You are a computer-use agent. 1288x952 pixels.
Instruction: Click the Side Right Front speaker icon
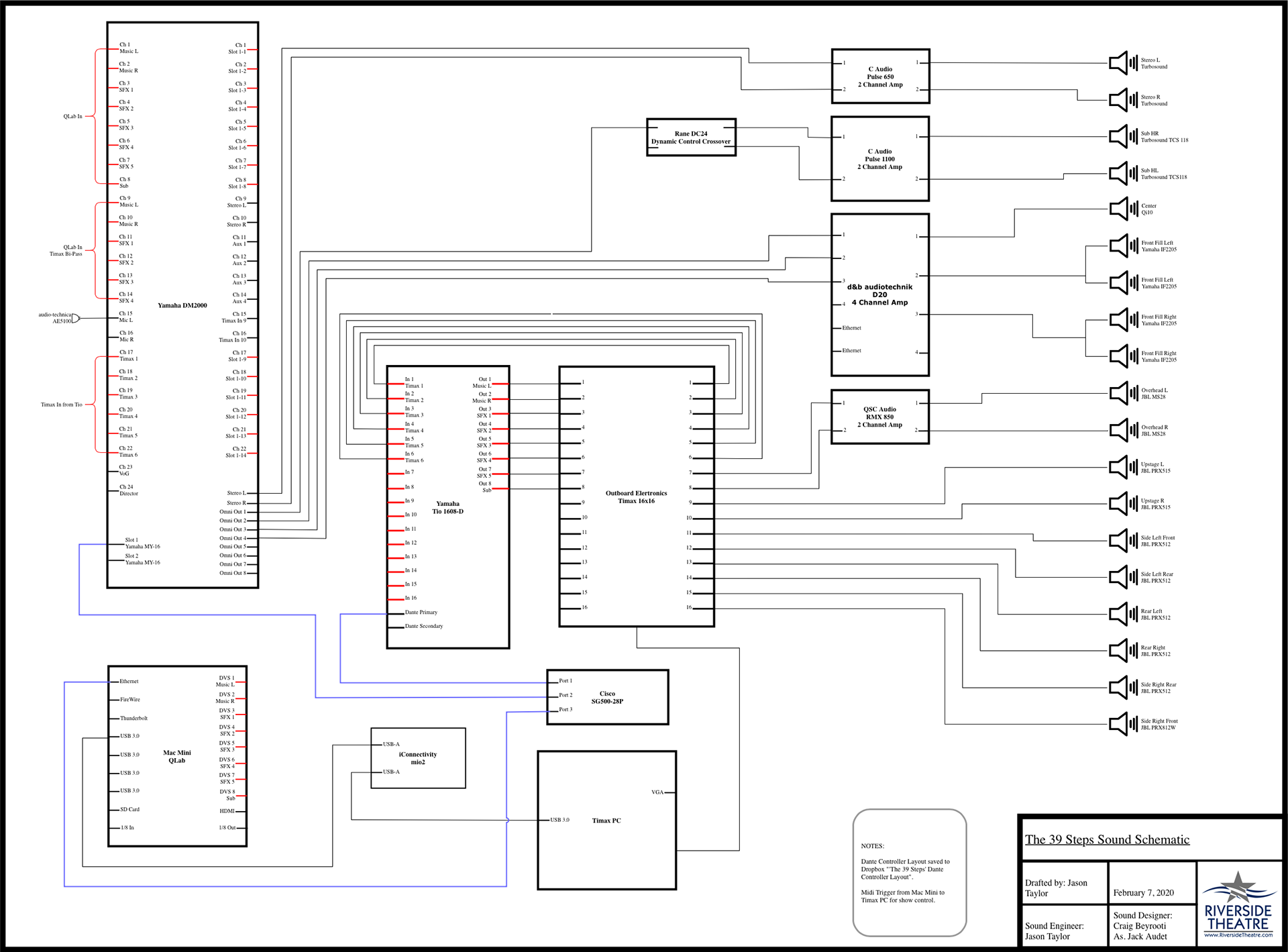pos(1122,724)
